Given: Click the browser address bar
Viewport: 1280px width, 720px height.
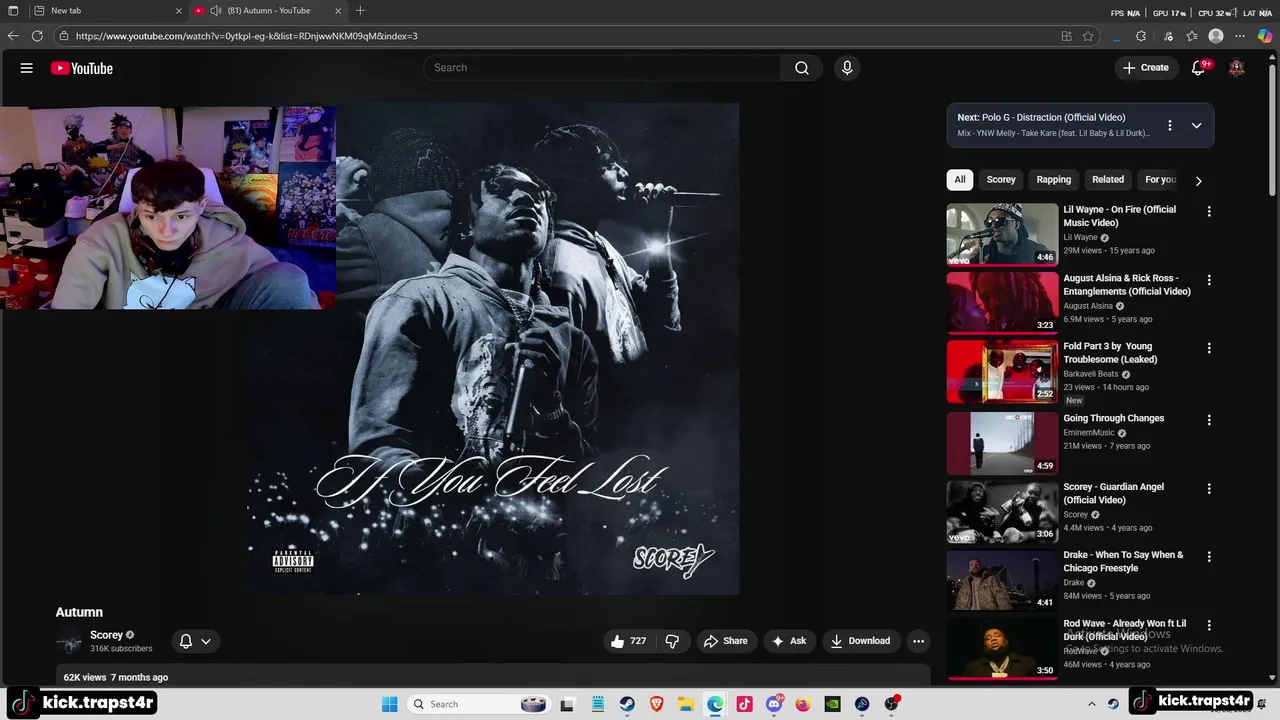Looking at the screenshot, I should [x=560, y=36].
